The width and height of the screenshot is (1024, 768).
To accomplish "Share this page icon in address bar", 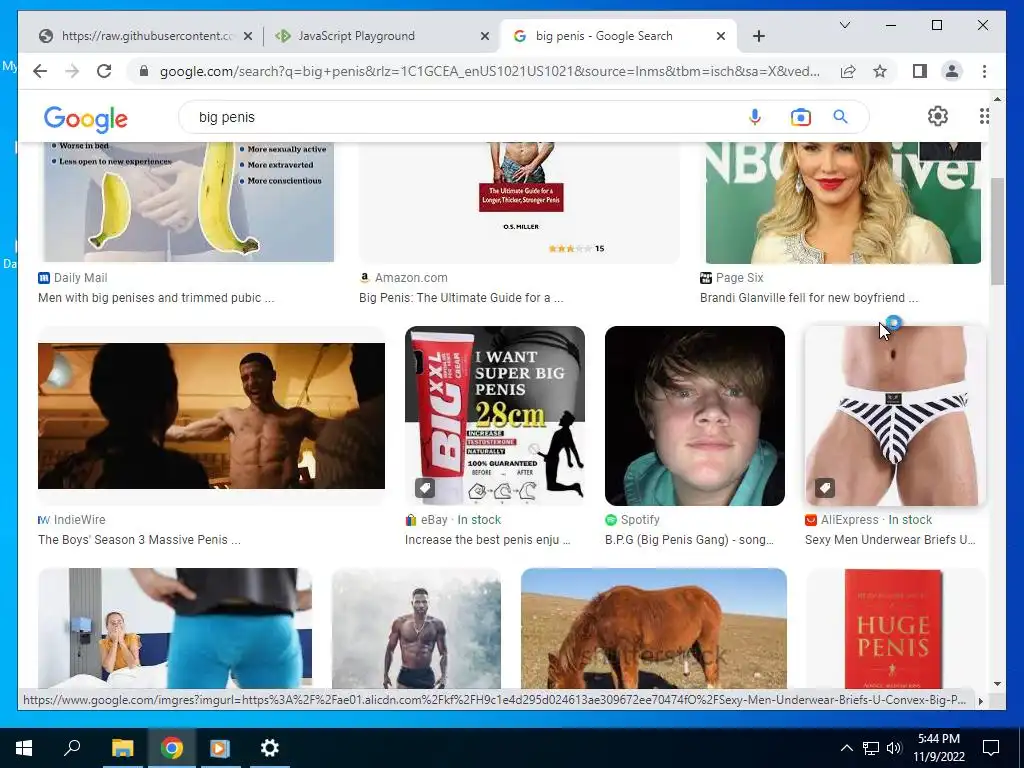I will tap(848, 71).
